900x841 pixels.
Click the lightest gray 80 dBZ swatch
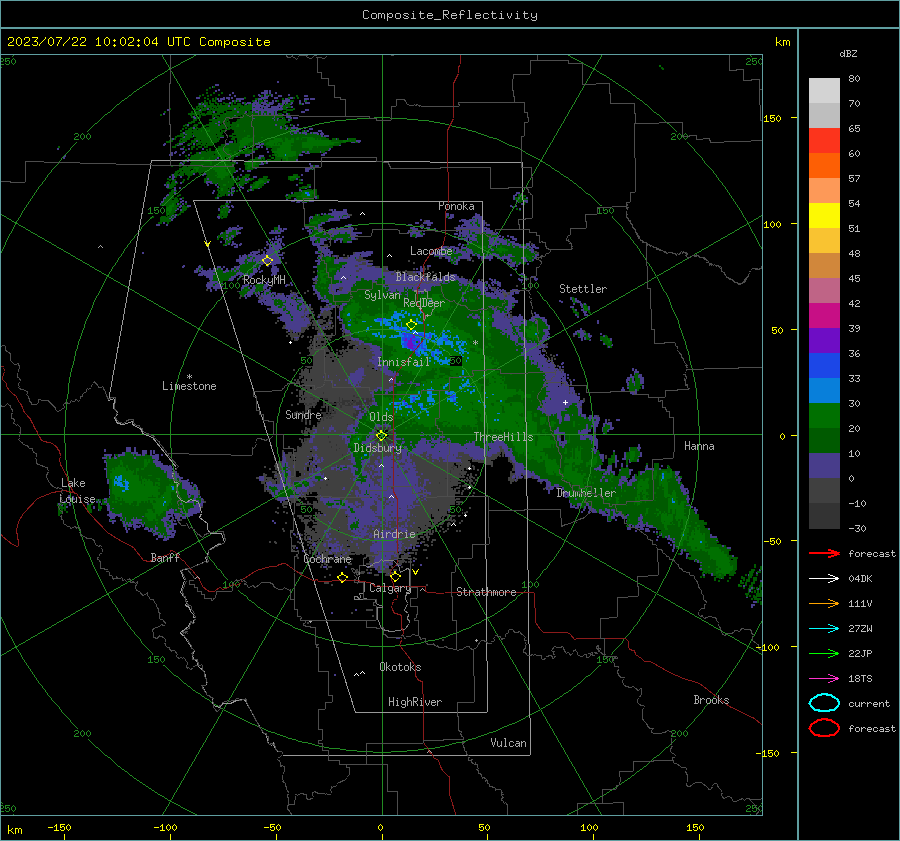point(824,90)
